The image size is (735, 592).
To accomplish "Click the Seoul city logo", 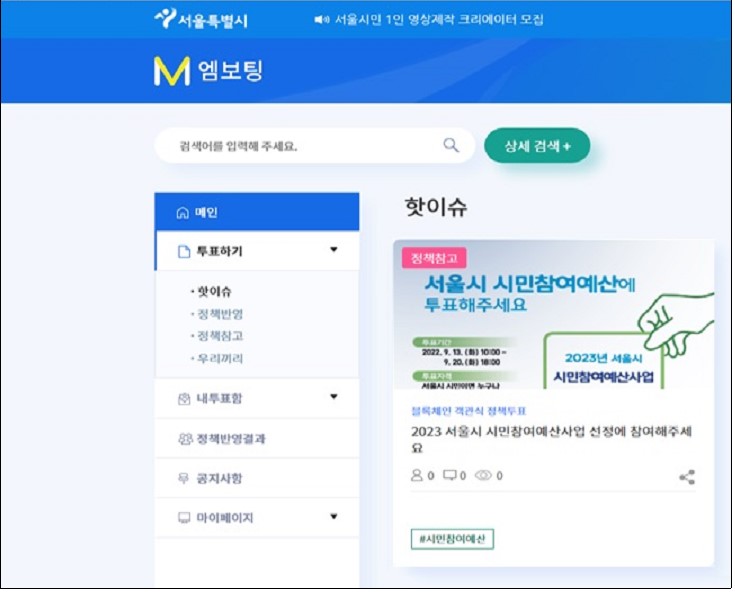I will click(201, 19).
